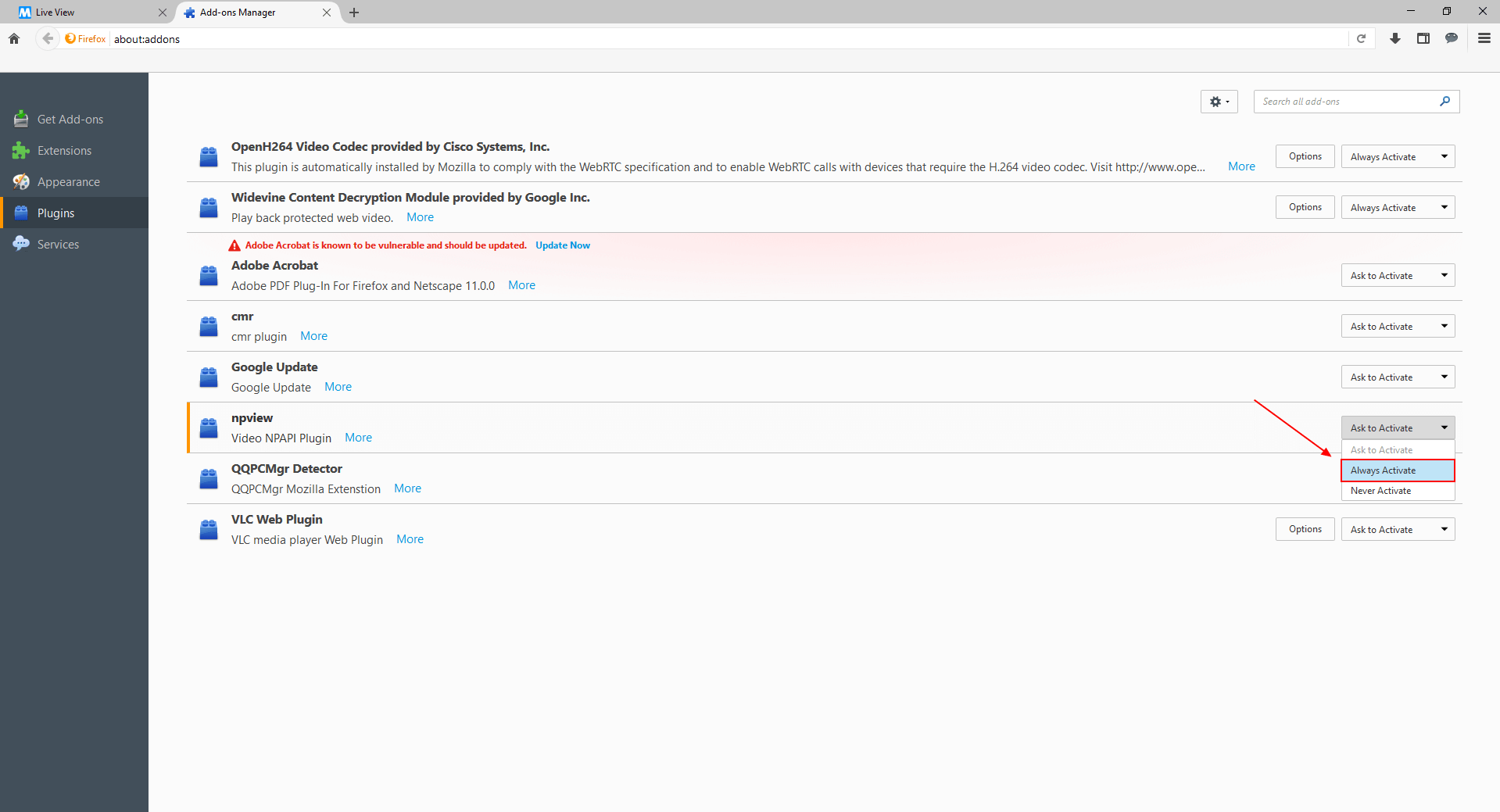Open cmr Ask to Activate dropdown
This screenshot has height=812, width=1500.
coord(1398,326)
